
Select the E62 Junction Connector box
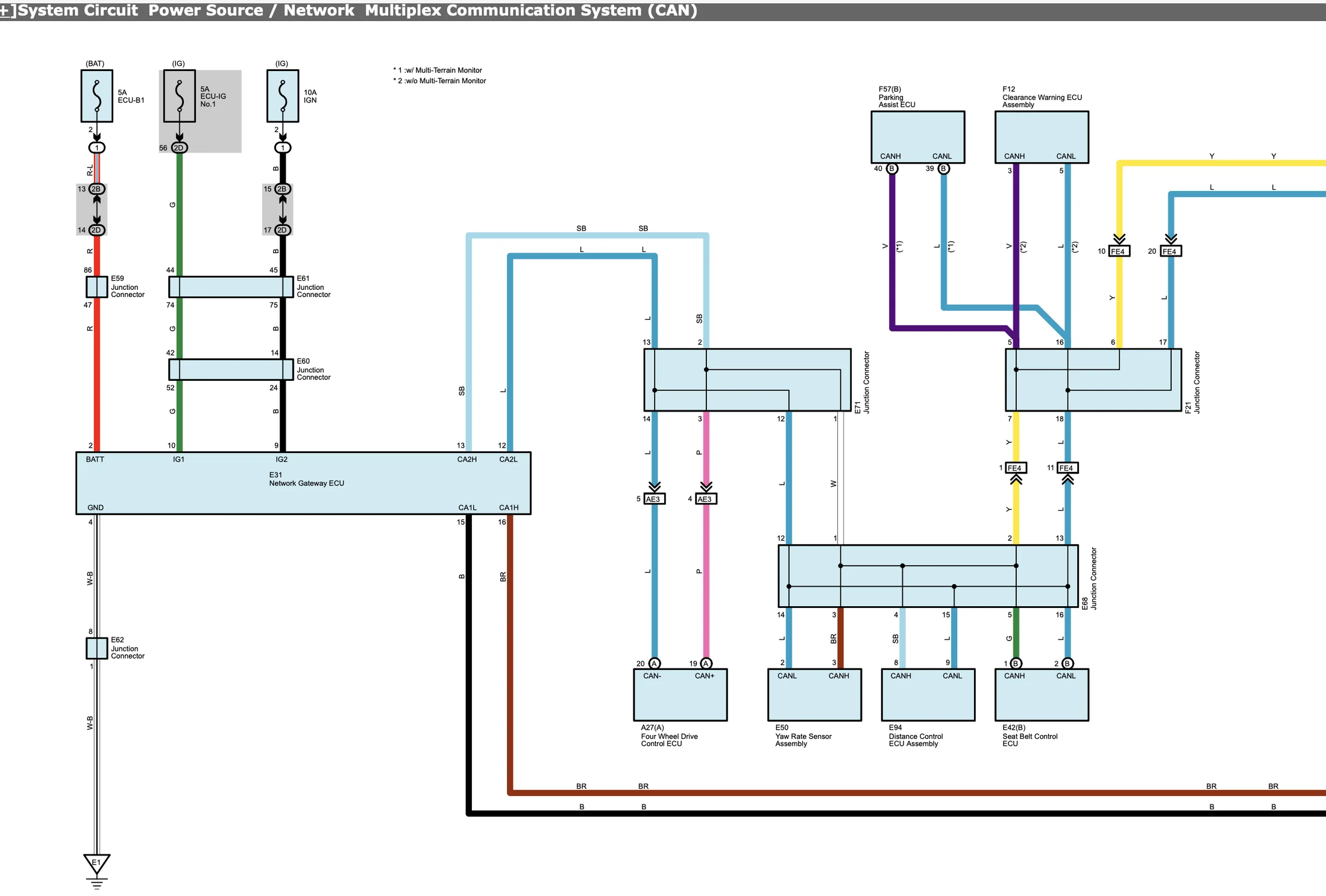(97, 648)
